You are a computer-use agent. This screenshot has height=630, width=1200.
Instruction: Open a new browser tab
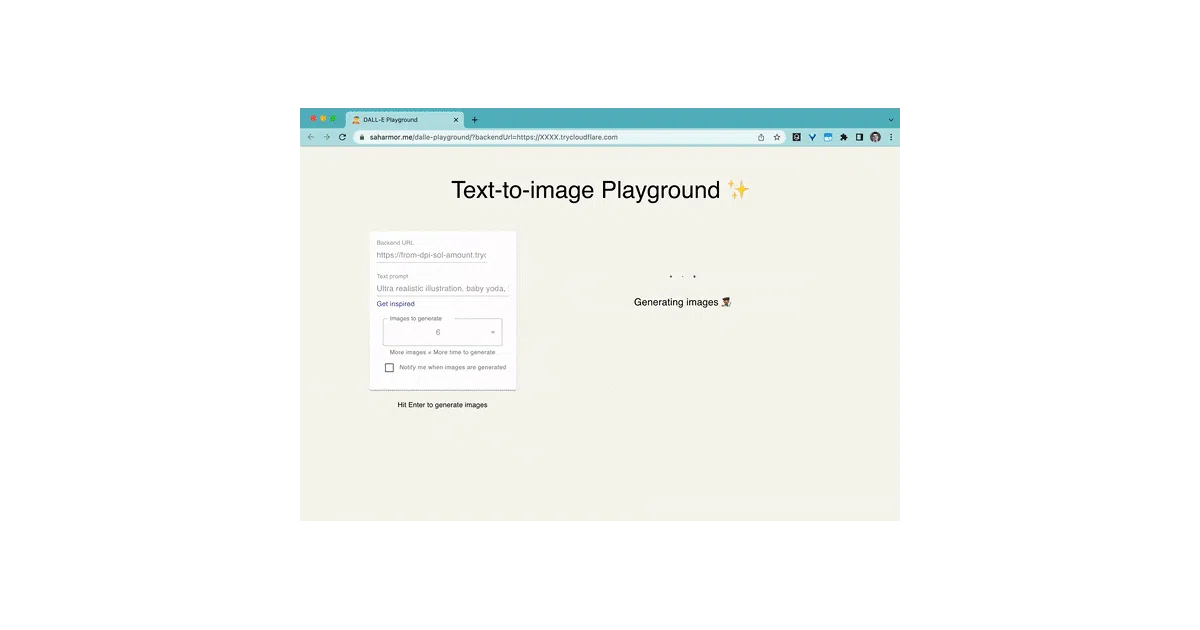point(475,120)
